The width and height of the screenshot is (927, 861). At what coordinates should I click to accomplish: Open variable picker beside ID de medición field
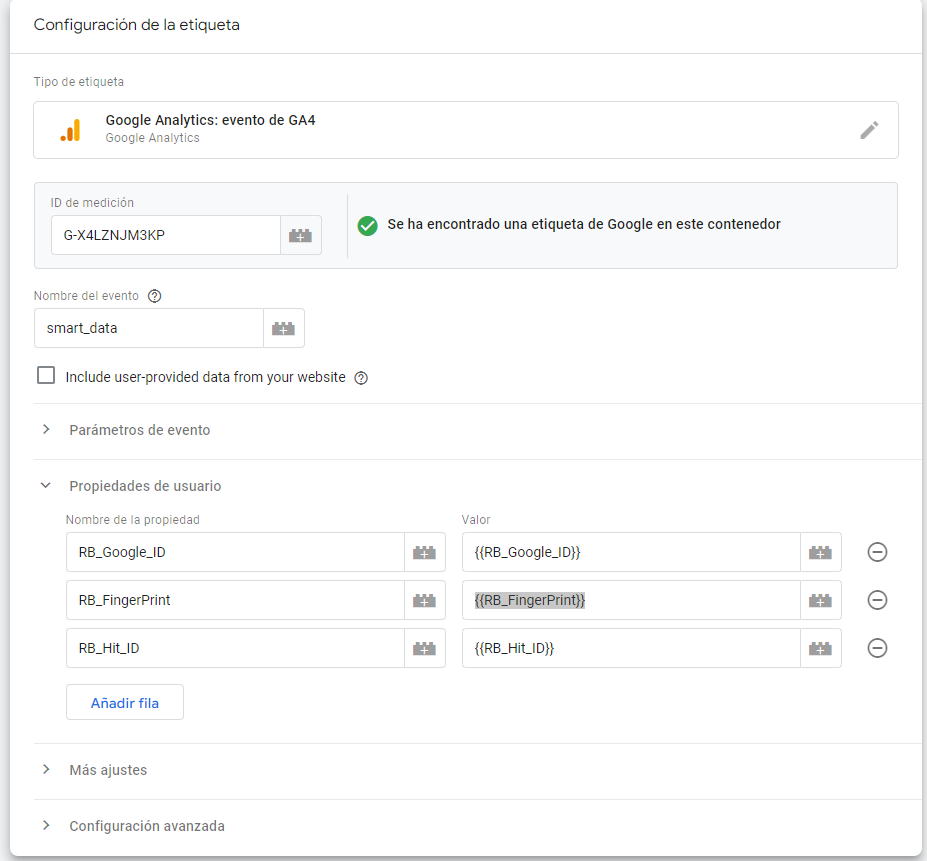point(301,236)
